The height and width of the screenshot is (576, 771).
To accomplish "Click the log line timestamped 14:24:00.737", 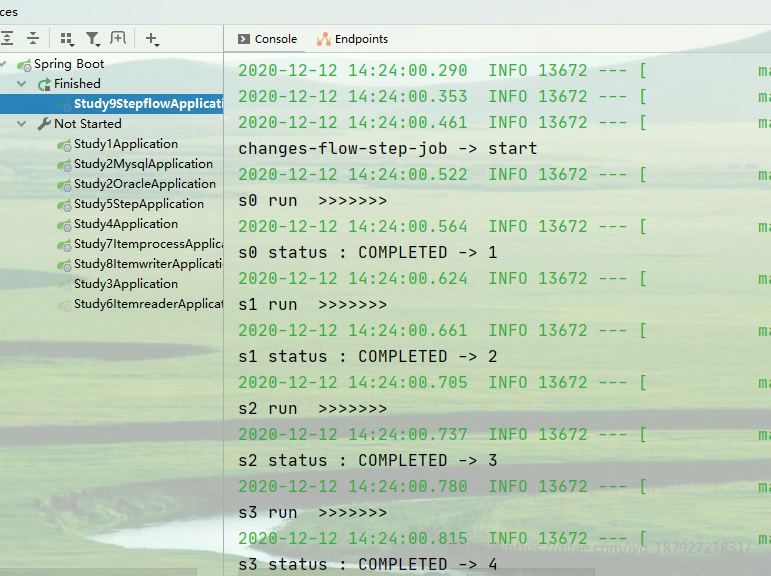I will 504,435.
